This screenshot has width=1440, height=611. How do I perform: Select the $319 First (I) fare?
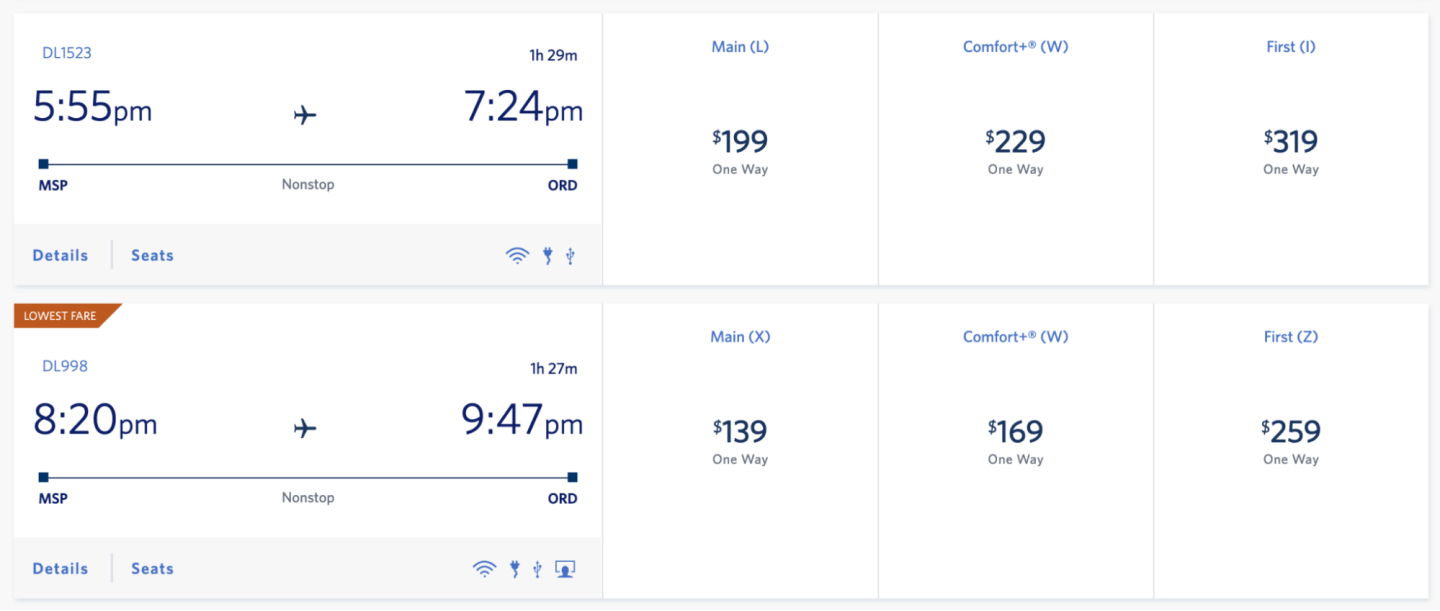tap(1291, 148)
